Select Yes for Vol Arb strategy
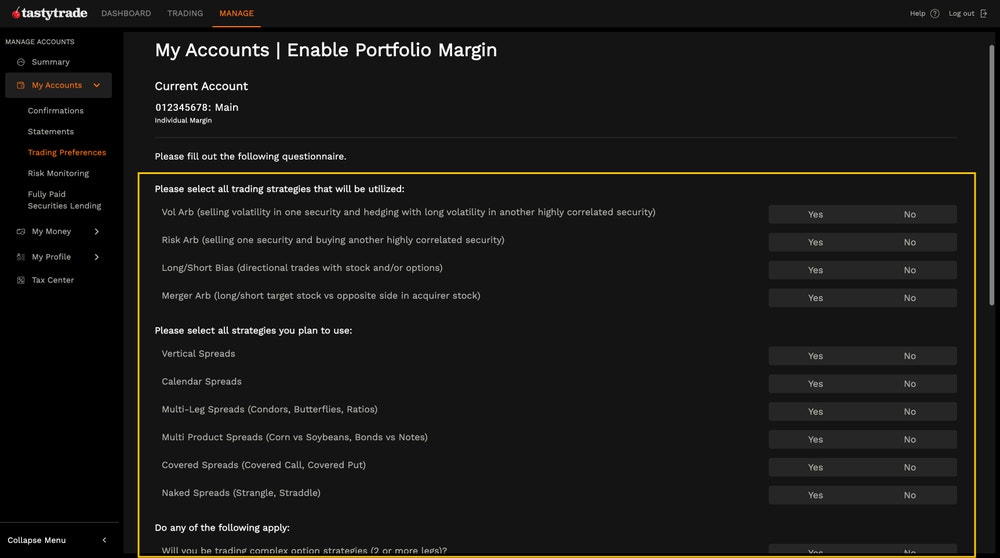 click(x=815, y=214)
